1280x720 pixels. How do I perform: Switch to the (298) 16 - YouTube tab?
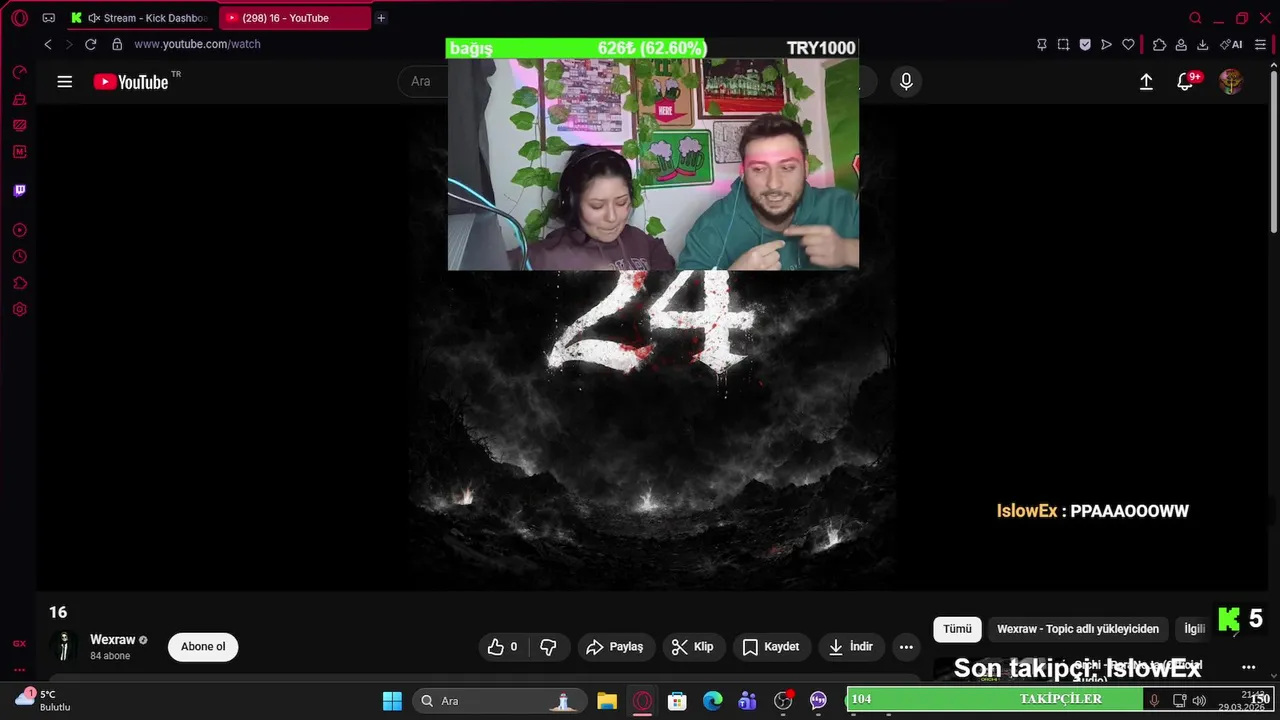[x=294, y=18]
